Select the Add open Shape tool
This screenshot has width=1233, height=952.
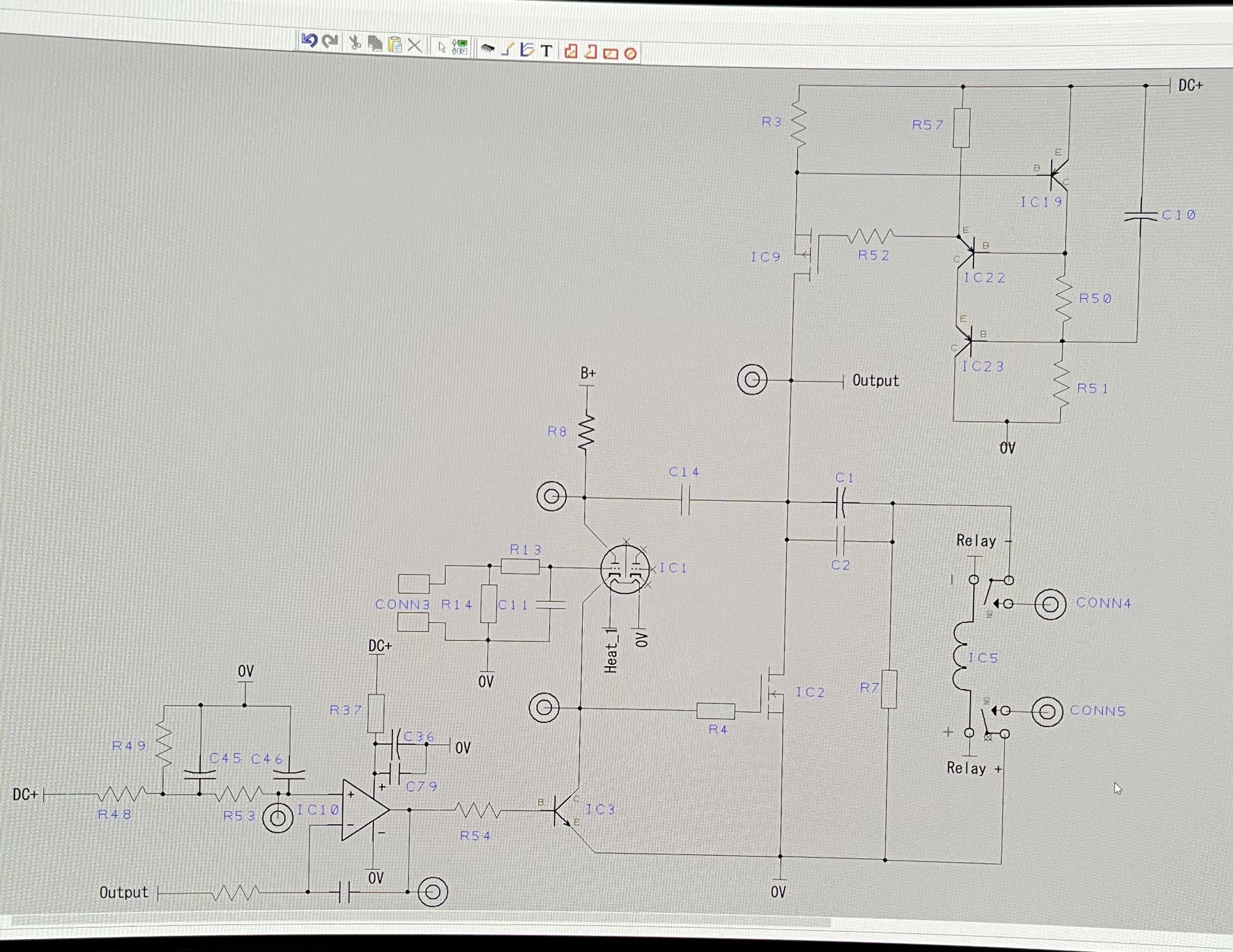coord(591,52)
